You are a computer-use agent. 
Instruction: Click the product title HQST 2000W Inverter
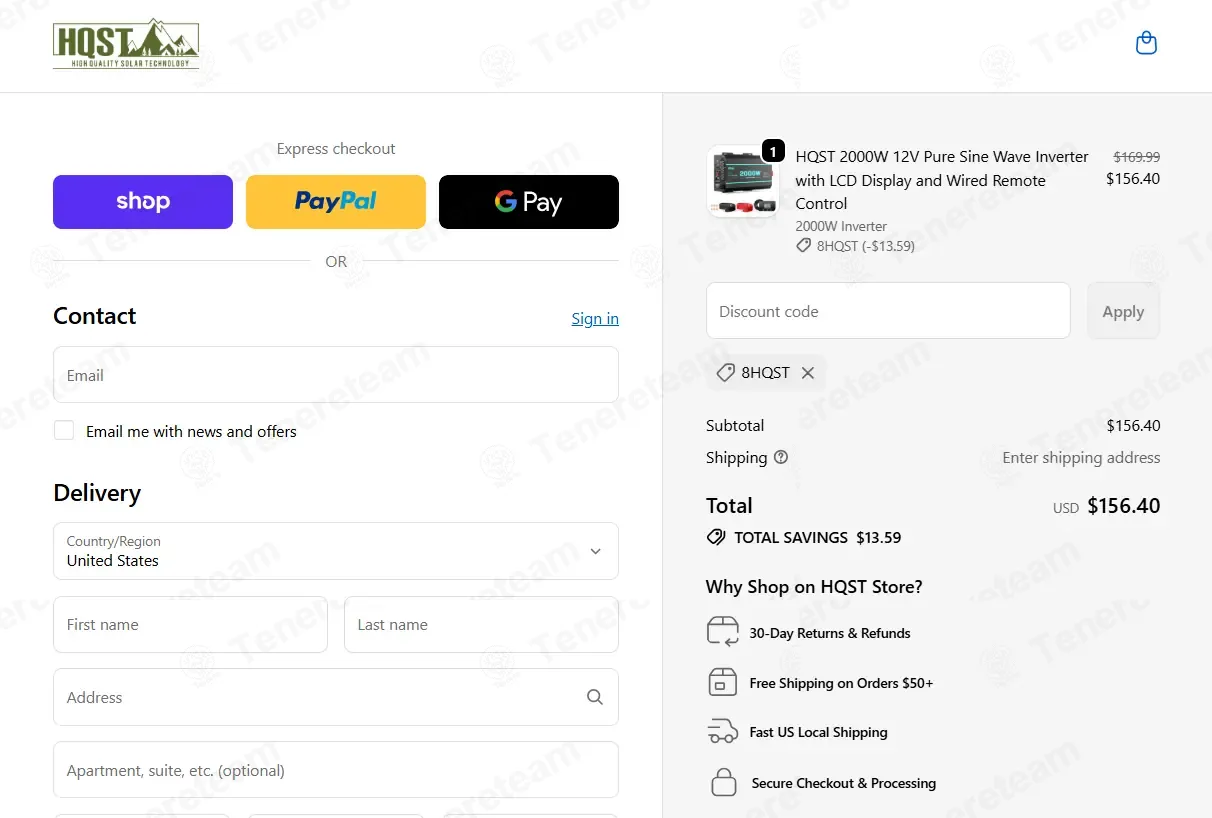[942, 180]
